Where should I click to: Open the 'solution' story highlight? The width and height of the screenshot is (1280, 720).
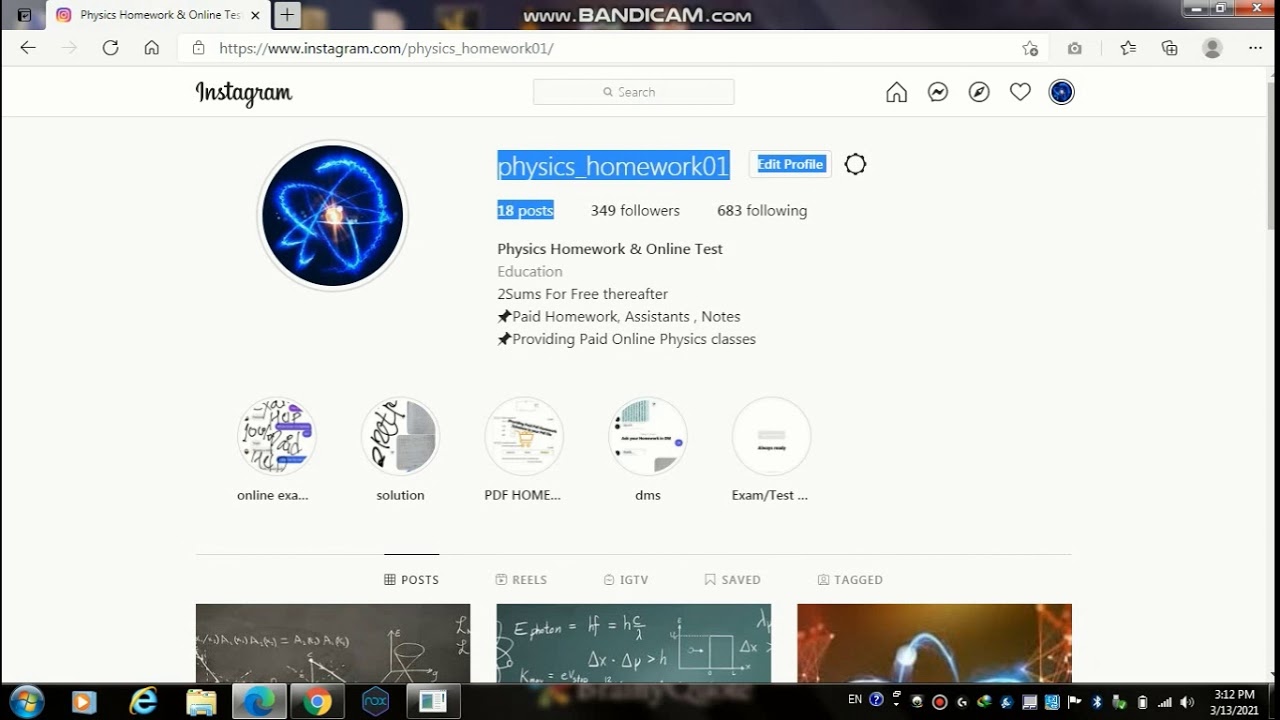(x=400, y=436)
